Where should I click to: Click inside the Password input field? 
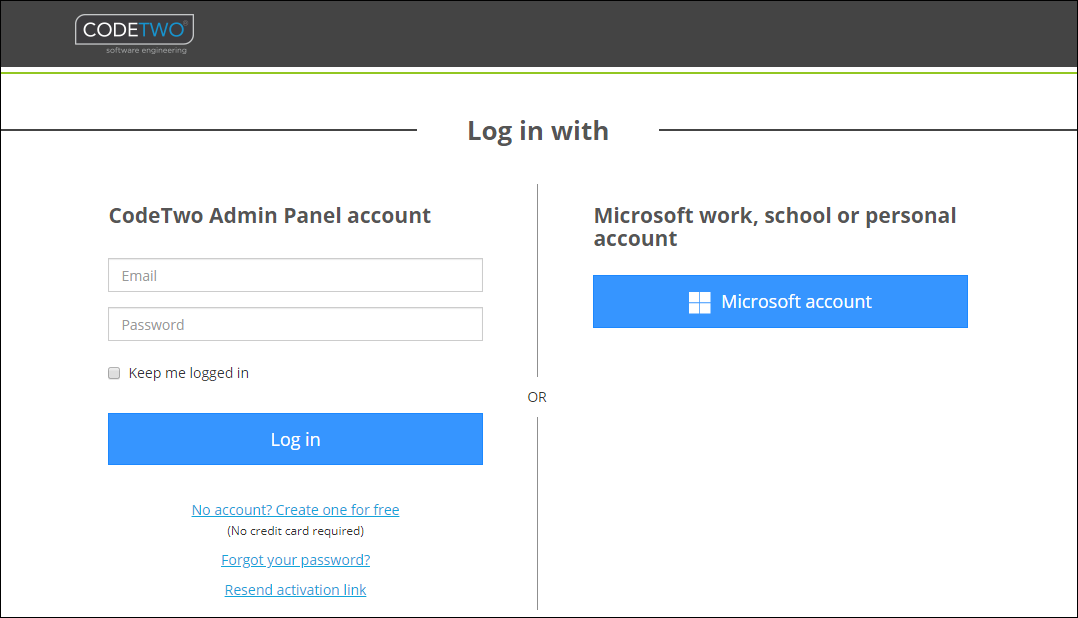[x=295, y=324]
